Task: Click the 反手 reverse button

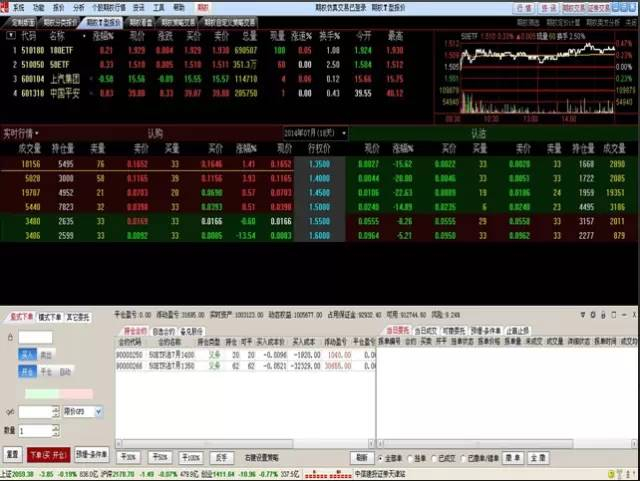Action: 221,457
